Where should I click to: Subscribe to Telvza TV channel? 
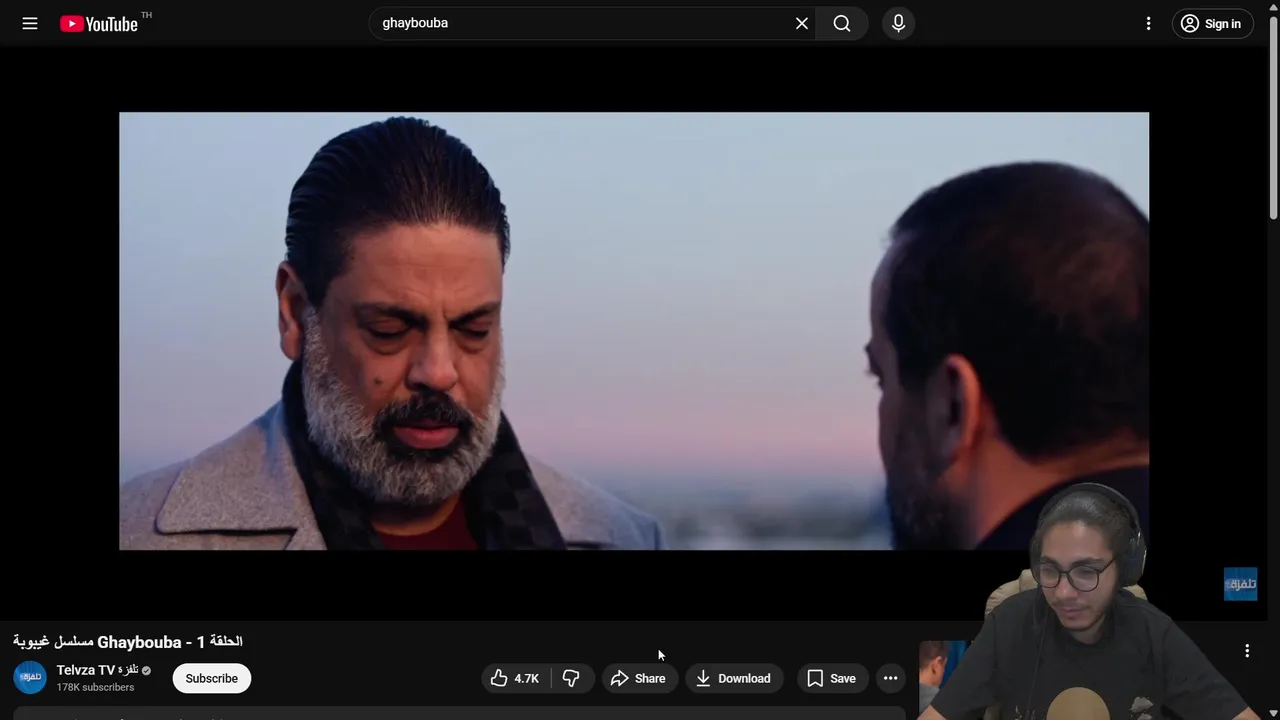(x=211, y=678)
